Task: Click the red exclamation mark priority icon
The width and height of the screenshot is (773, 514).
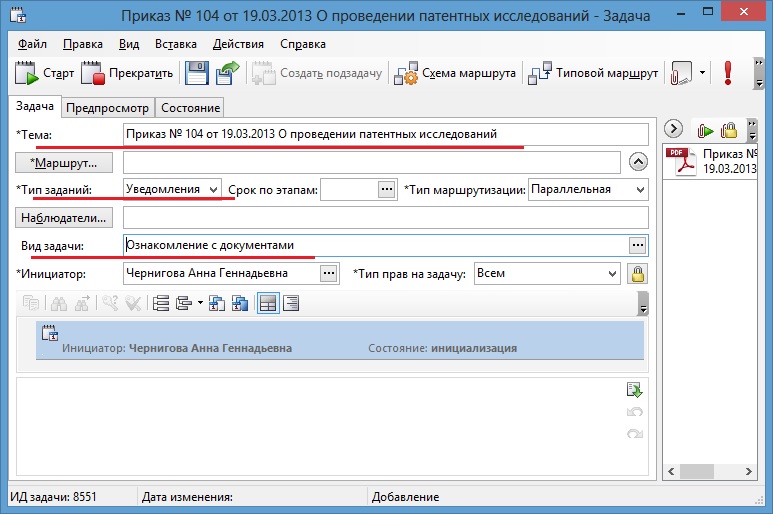Action: point(728,73)
